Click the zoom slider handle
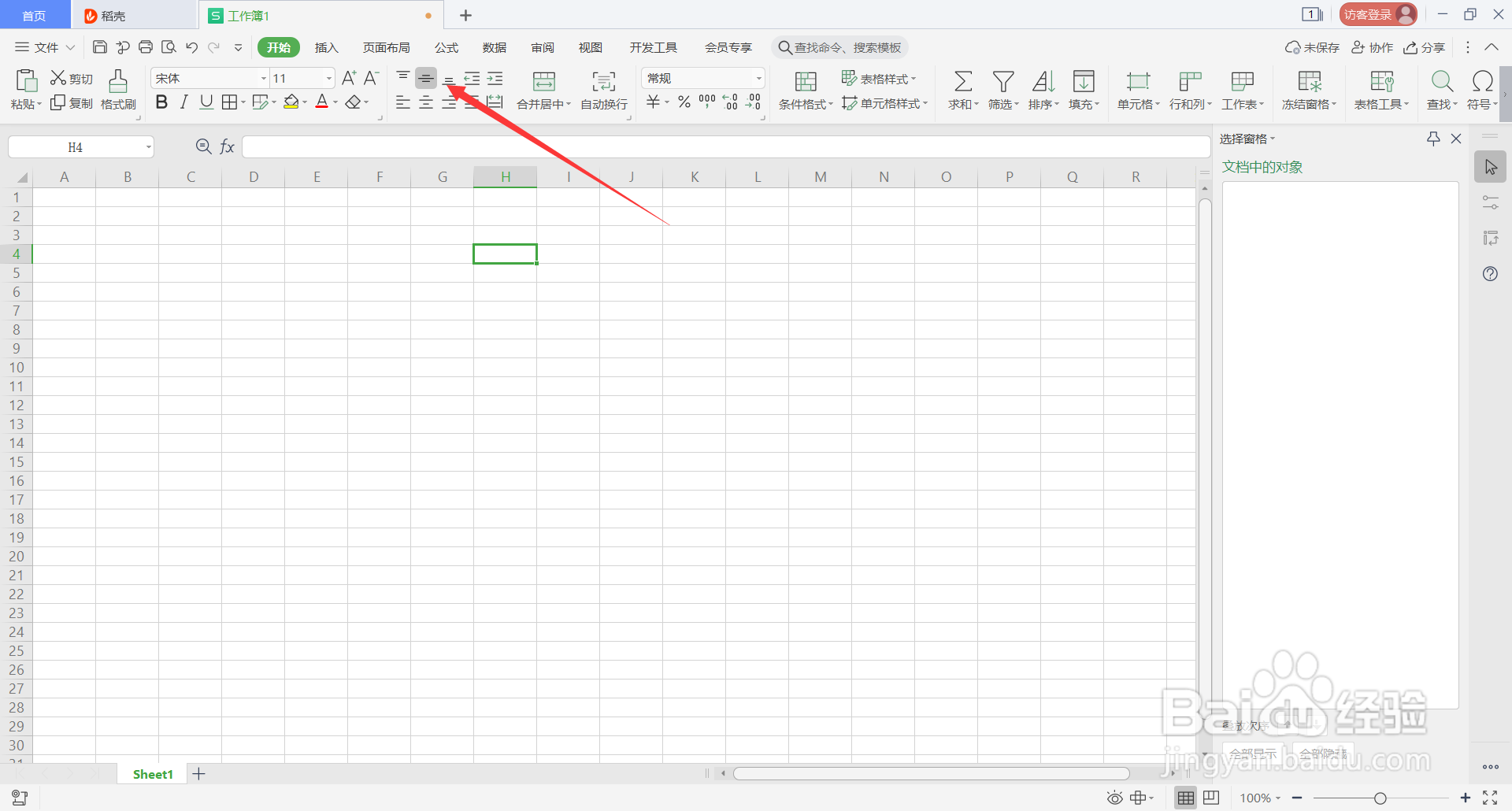Viewport: 1512px width, 811px height. coord(1380,798)
